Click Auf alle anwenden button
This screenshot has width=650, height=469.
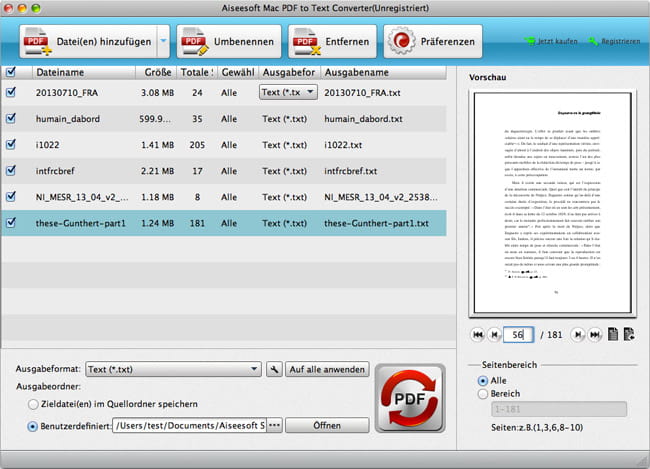click(x=327, y=369)
